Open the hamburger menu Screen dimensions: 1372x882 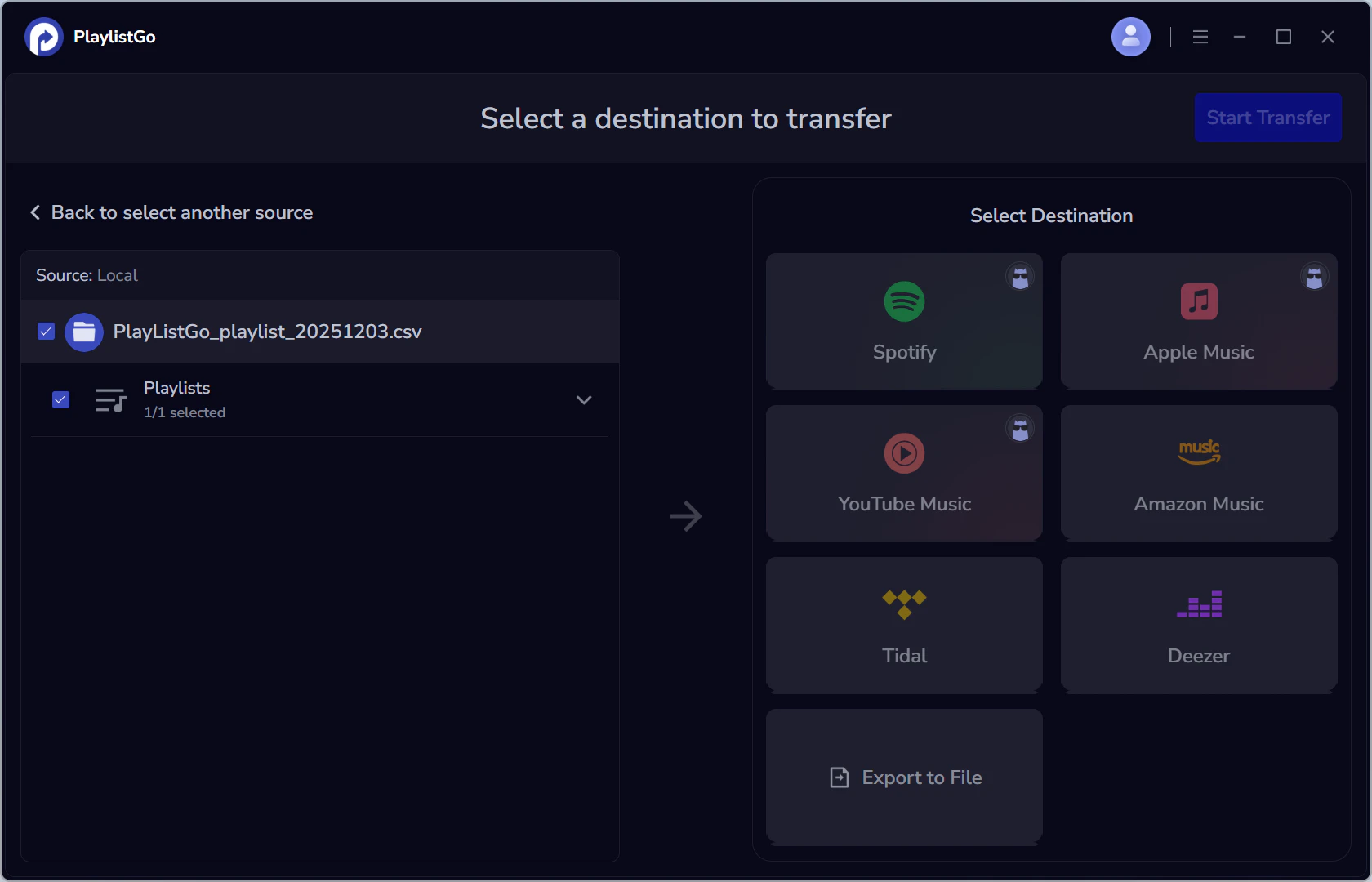1200,36
